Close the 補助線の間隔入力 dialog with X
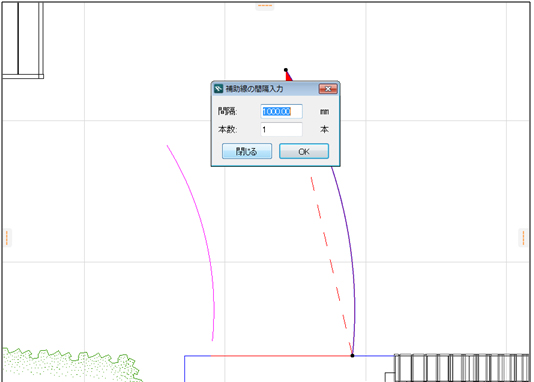This screenshot has width=534, height=382. tap(328, 89)
